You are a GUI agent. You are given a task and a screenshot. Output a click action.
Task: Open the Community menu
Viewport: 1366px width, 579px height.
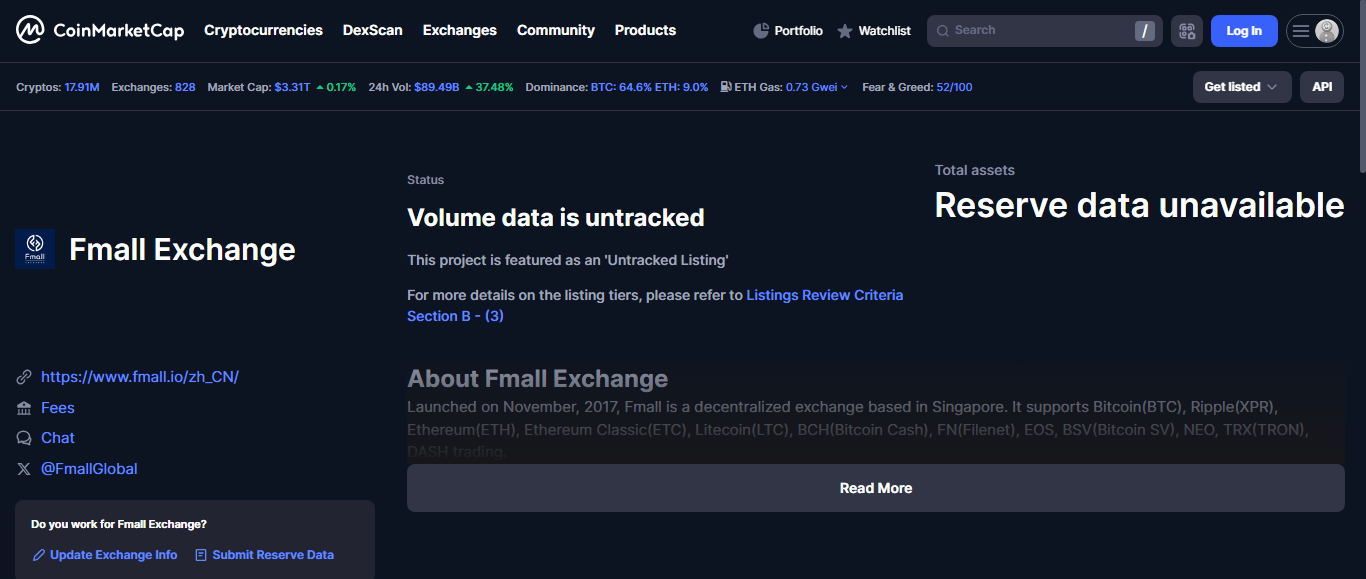(556, 30)
